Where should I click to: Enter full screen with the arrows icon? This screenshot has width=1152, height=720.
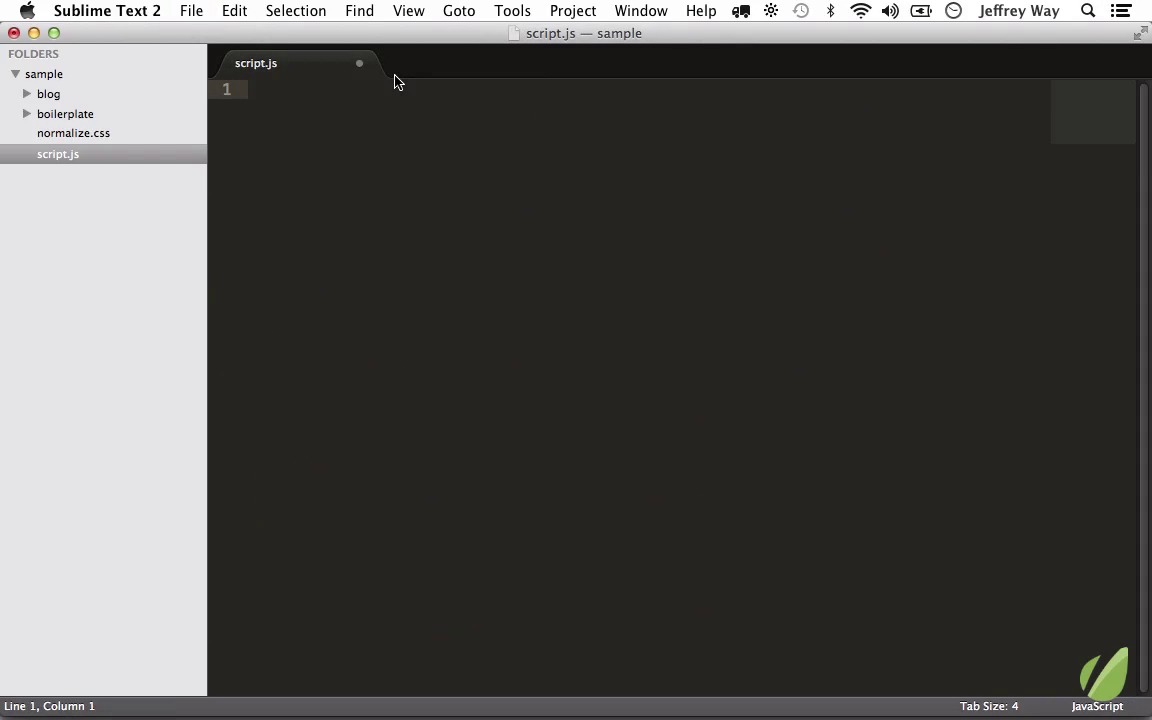pyautogui.click(x=1140, y=33)
